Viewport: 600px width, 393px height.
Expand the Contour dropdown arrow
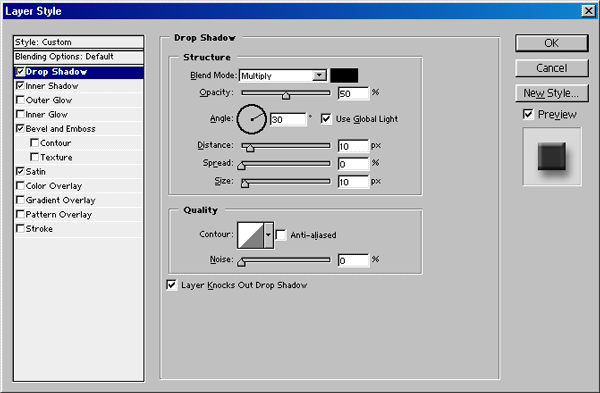(x=269, y=235)
